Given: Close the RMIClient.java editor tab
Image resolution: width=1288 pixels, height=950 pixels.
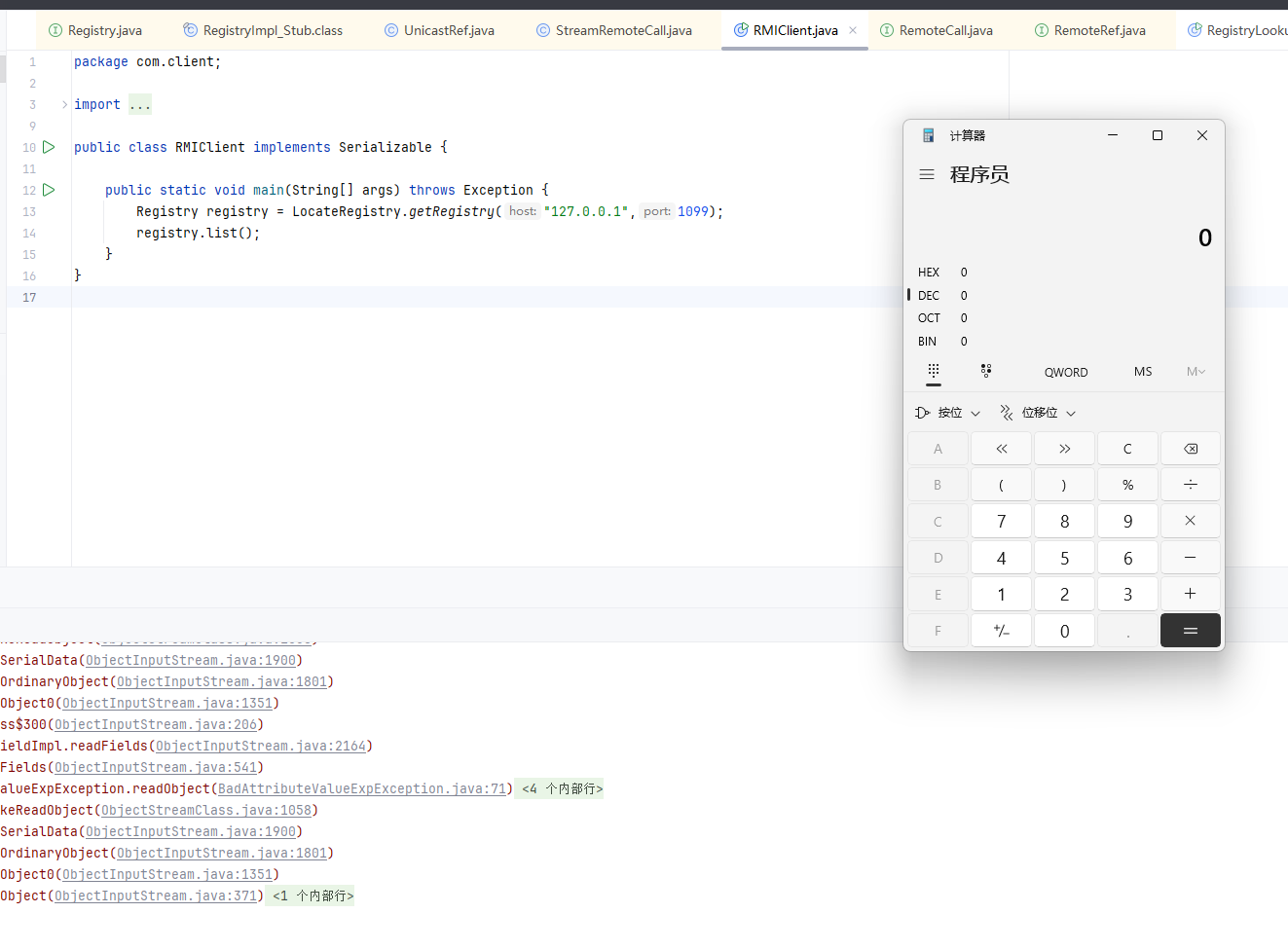Looking at the screenshot, I should click(853, 30).
